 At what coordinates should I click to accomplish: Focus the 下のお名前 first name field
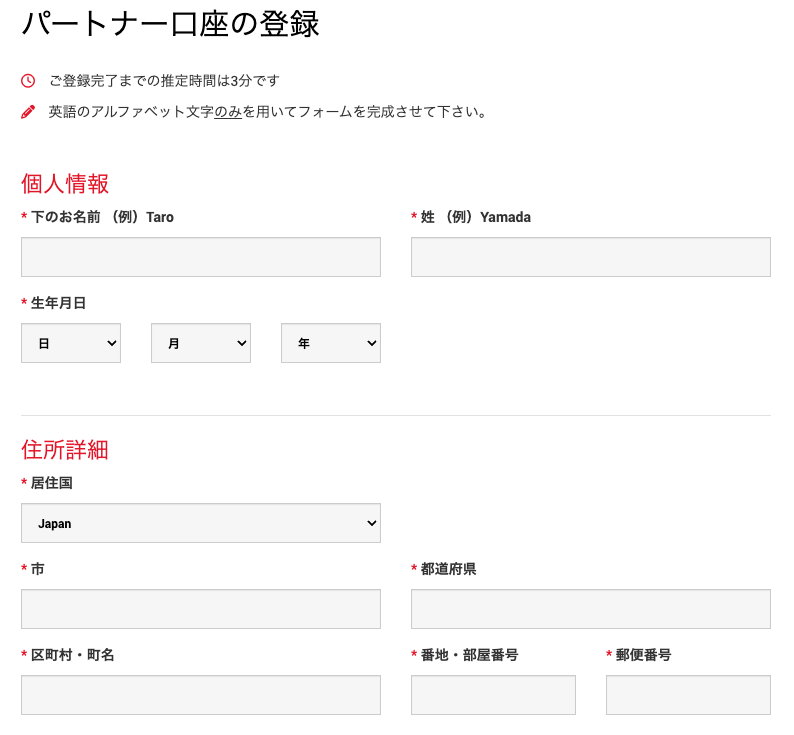[x=200, y=257]
